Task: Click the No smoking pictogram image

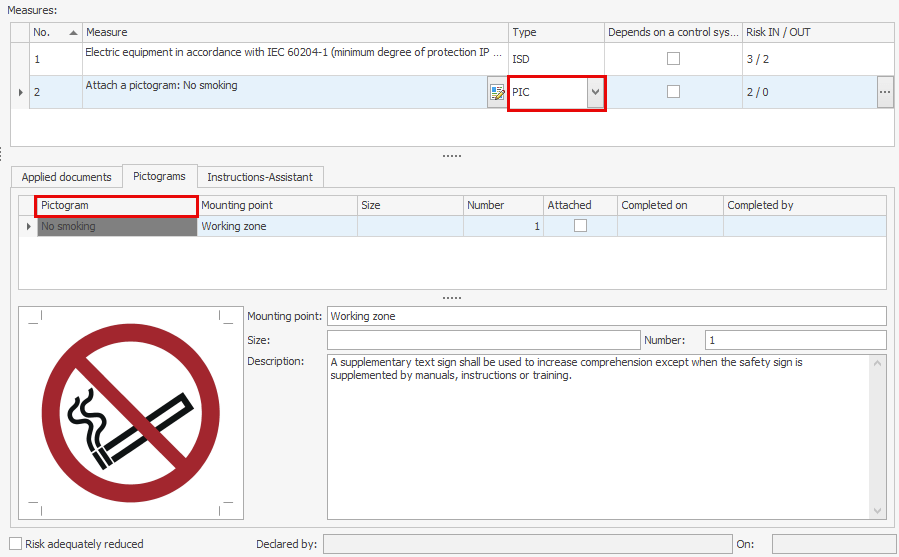Action: [x=131, y=413]
